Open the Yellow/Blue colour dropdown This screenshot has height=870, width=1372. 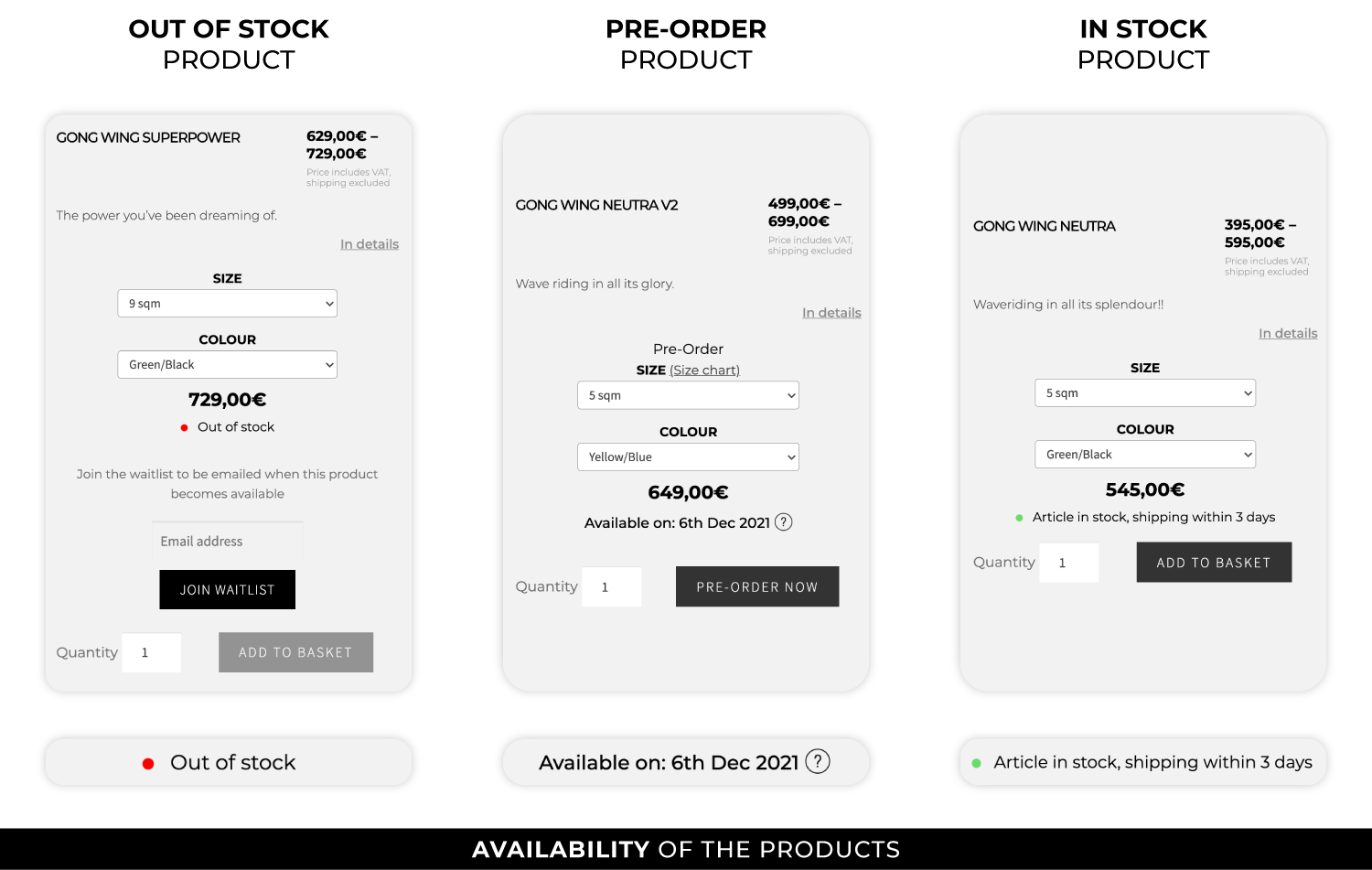[x=688, y=457]
